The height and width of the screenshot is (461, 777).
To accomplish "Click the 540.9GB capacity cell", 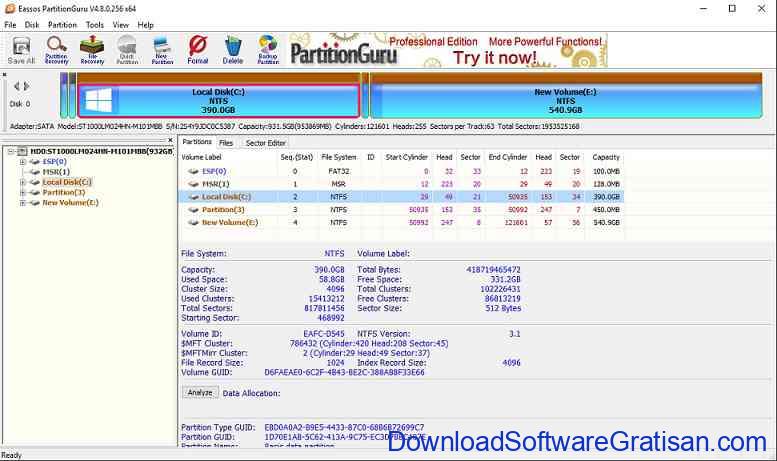I will (606, 223).
